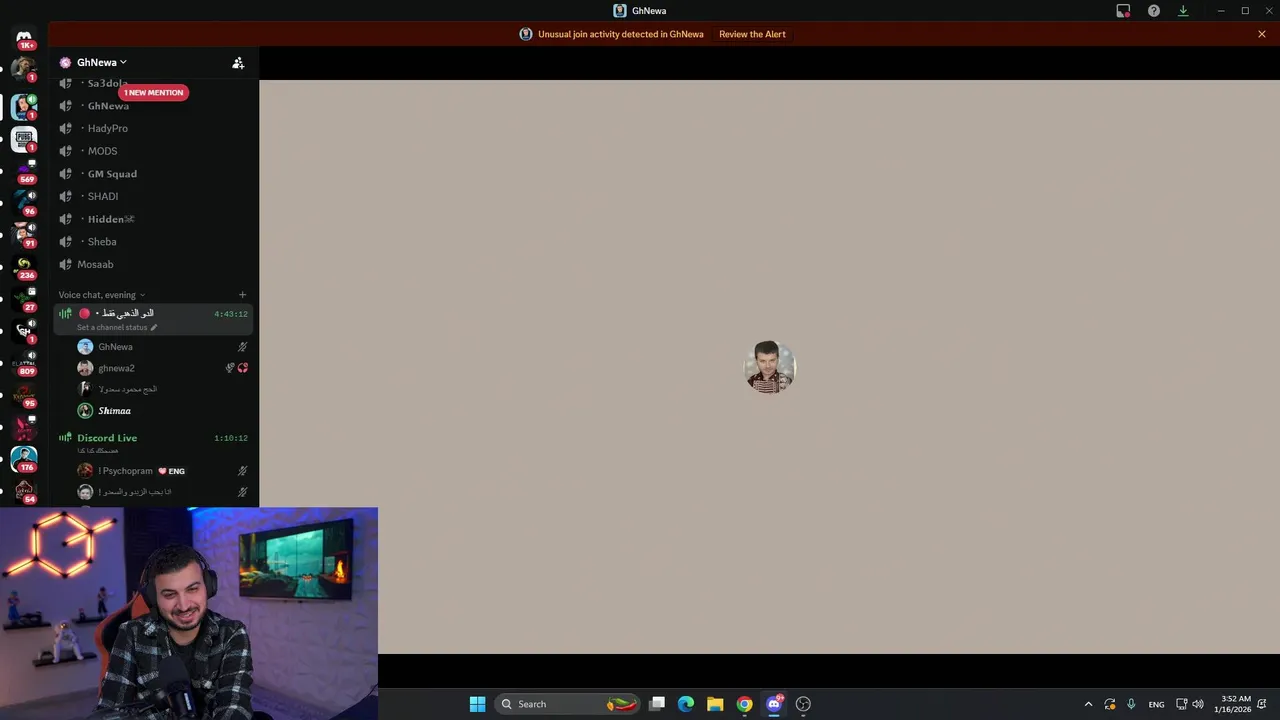Open server icon with 176 badge
1280x720 pixels.
[24, 459]
